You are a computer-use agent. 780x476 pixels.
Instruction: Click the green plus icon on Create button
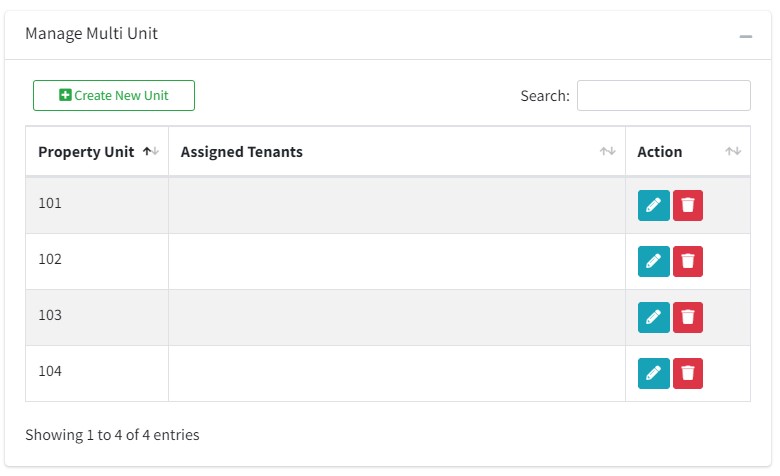coord(65,95)
